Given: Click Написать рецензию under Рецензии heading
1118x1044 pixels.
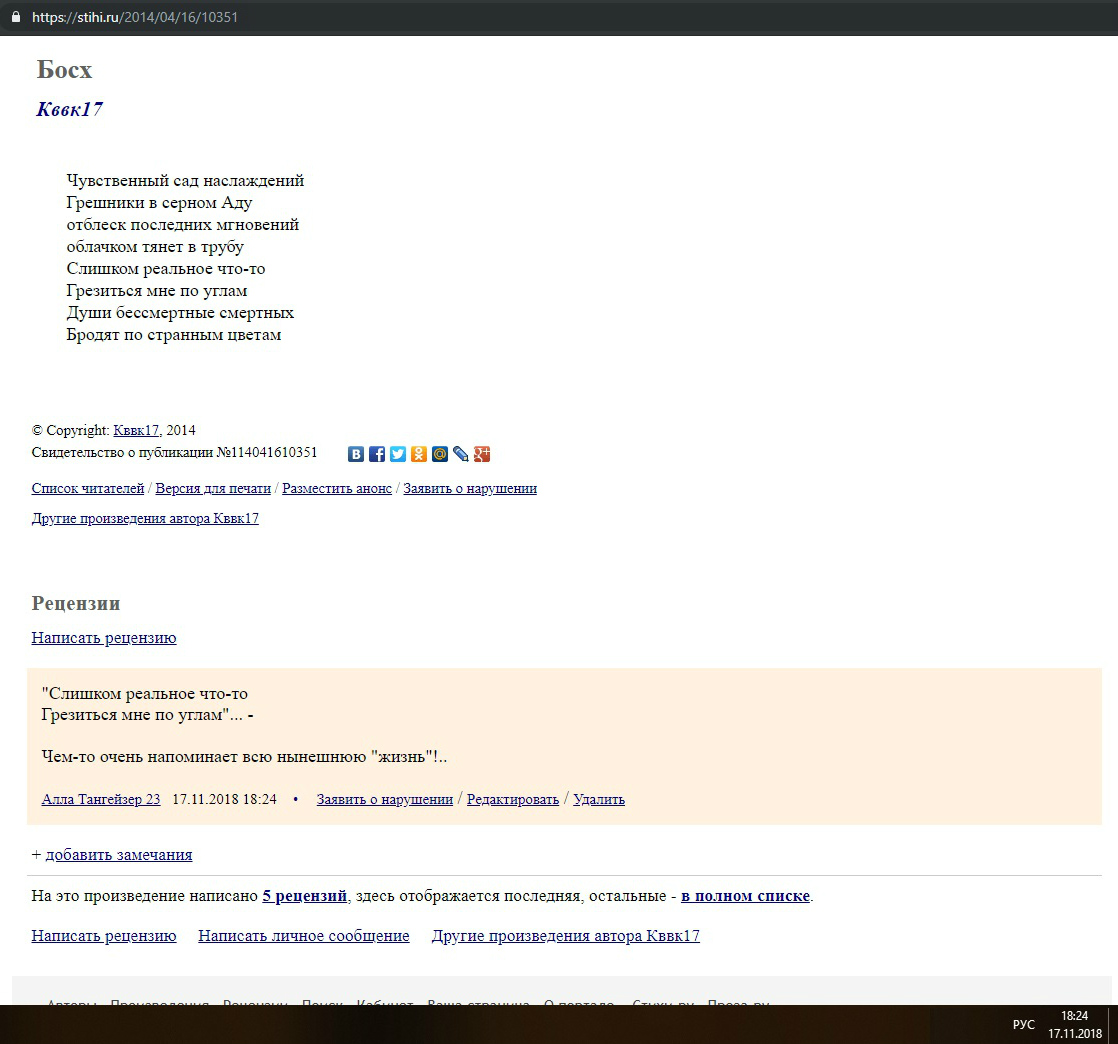Looking at the screenshot, I should click(104, 638).
